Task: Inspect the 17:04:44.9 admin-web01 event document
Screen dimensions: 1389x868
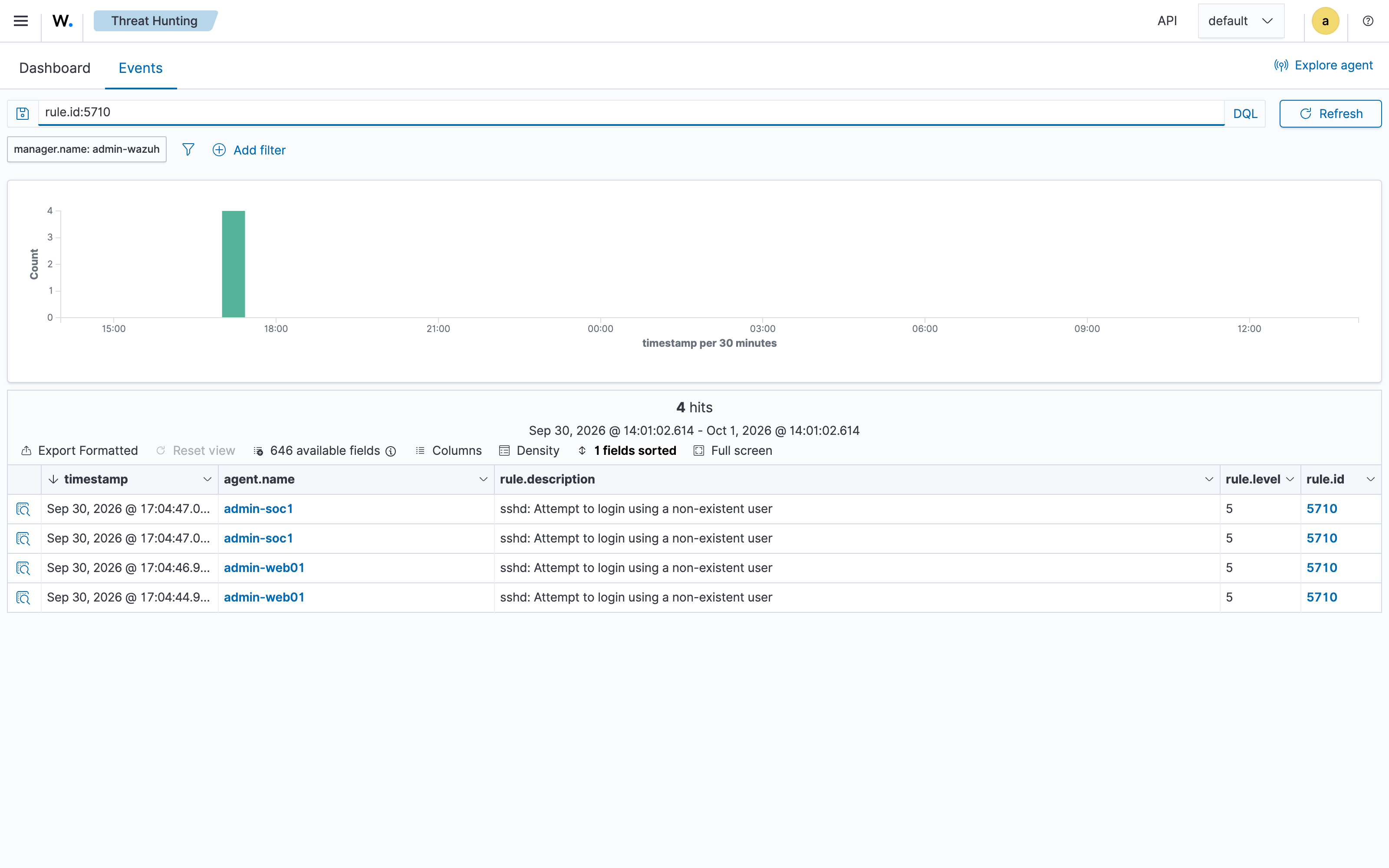Action: [x=23, y=598]
